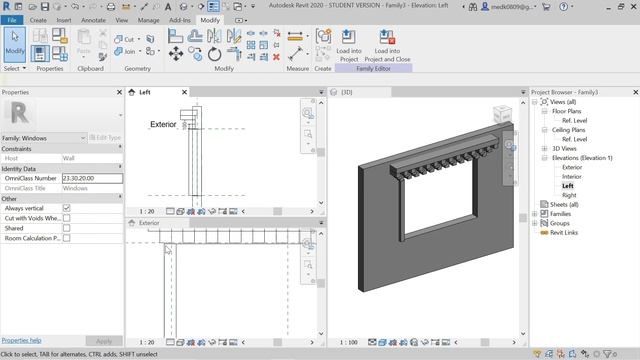Click Measure Between Two References tool
640x360 pixels.
296,53
